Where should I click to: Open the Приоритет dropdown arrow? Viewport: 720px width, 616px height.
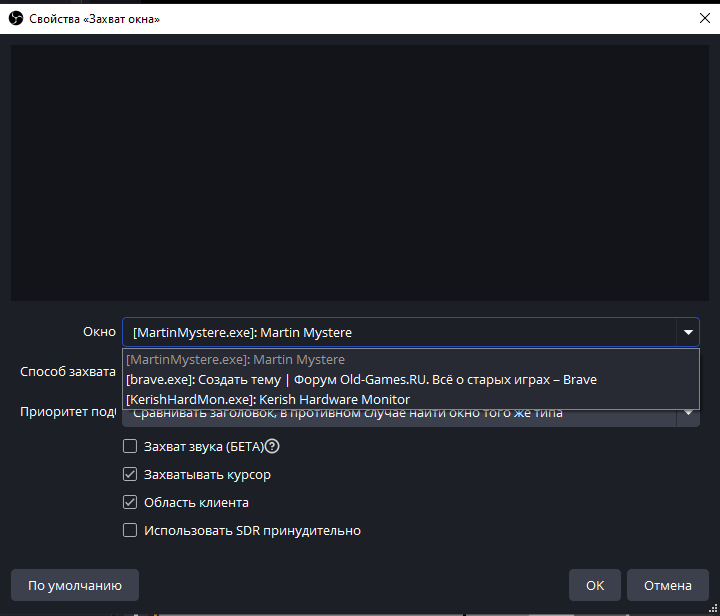(x=688, y=414)
